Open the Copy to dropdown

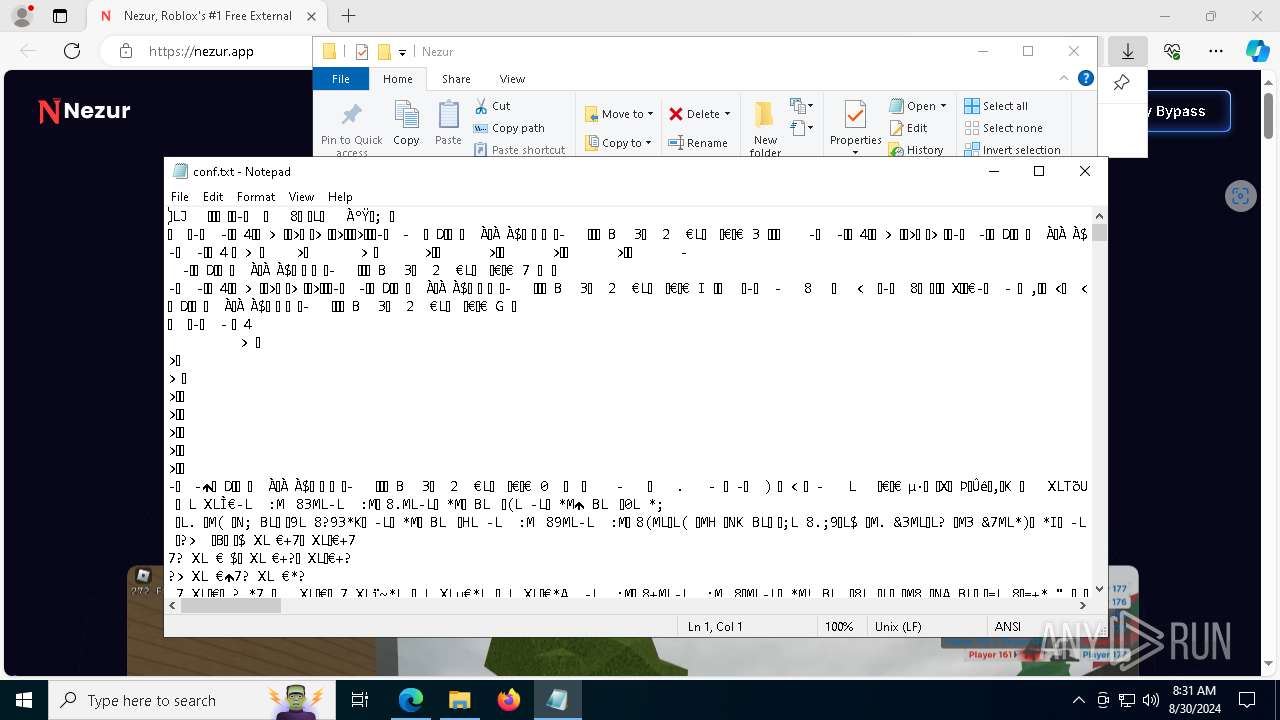coord(618,143)
